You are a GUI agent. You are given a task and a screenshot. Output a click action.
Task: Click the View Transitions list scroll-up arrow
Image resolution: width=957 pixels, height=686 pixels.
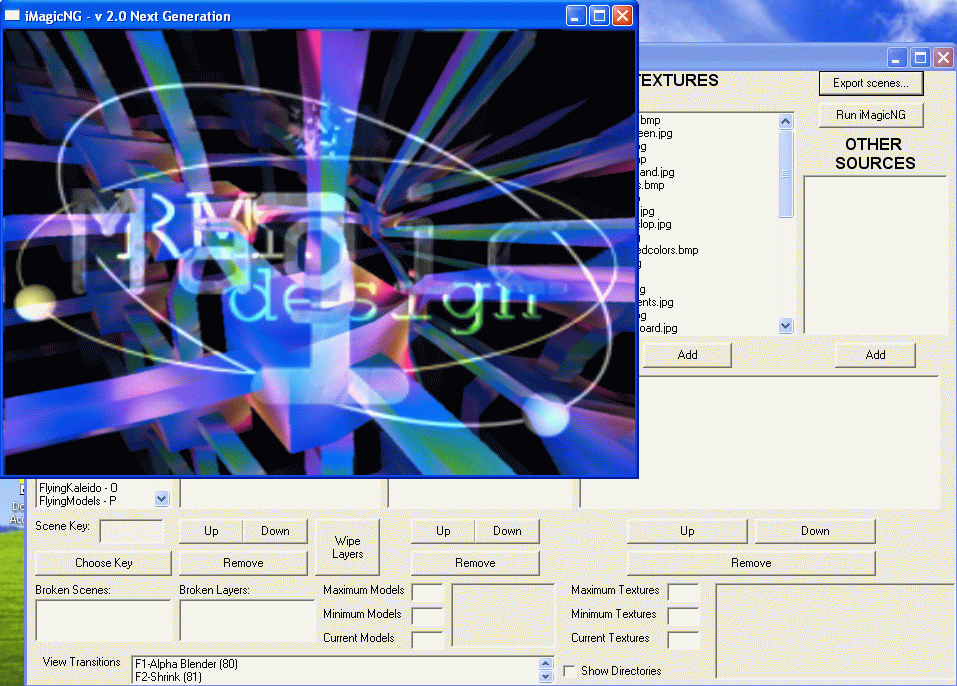(x=546, y=663)
